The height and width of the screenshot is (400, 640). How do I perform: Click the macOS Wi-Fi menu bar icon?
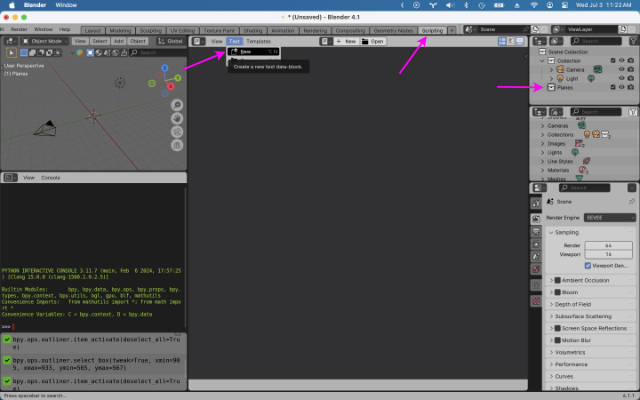point(534,5)
